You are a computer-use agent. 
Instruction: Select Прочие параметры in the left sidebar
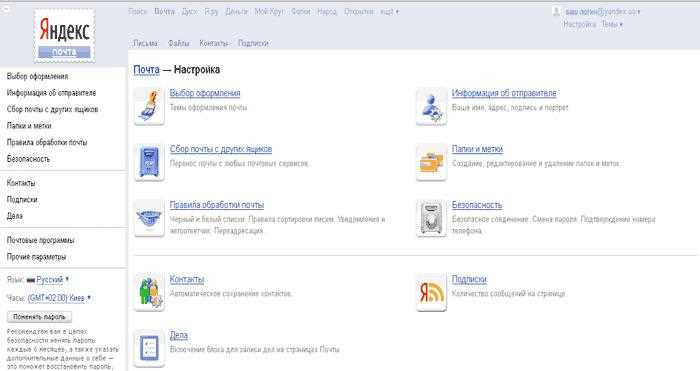(36, 257)
